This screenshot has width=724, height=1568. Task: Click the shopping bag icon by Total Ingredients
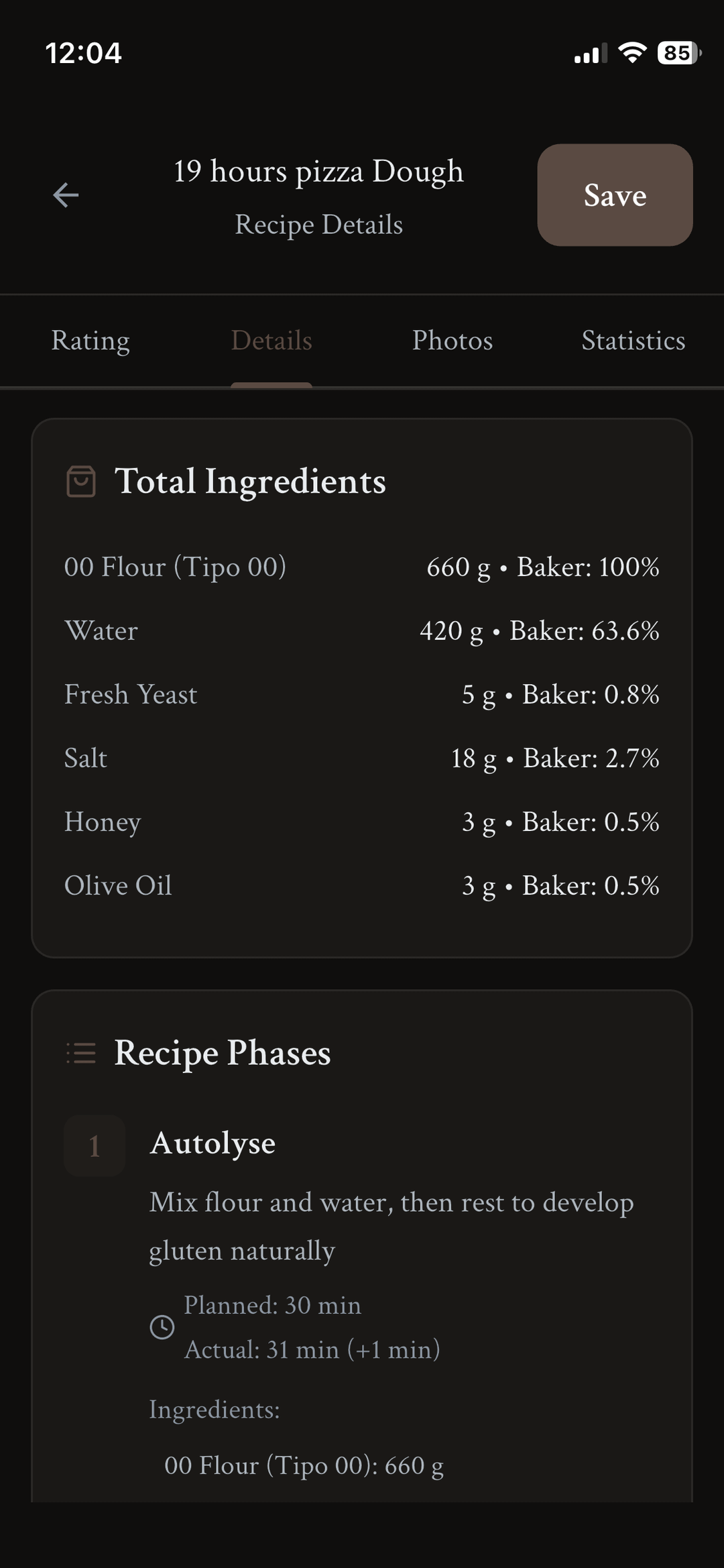coord(81,482)
